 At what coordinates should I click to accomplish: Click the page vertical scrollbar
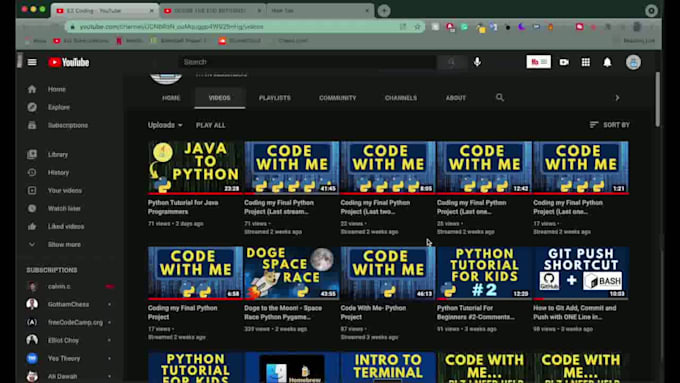[x=657, y=100]
